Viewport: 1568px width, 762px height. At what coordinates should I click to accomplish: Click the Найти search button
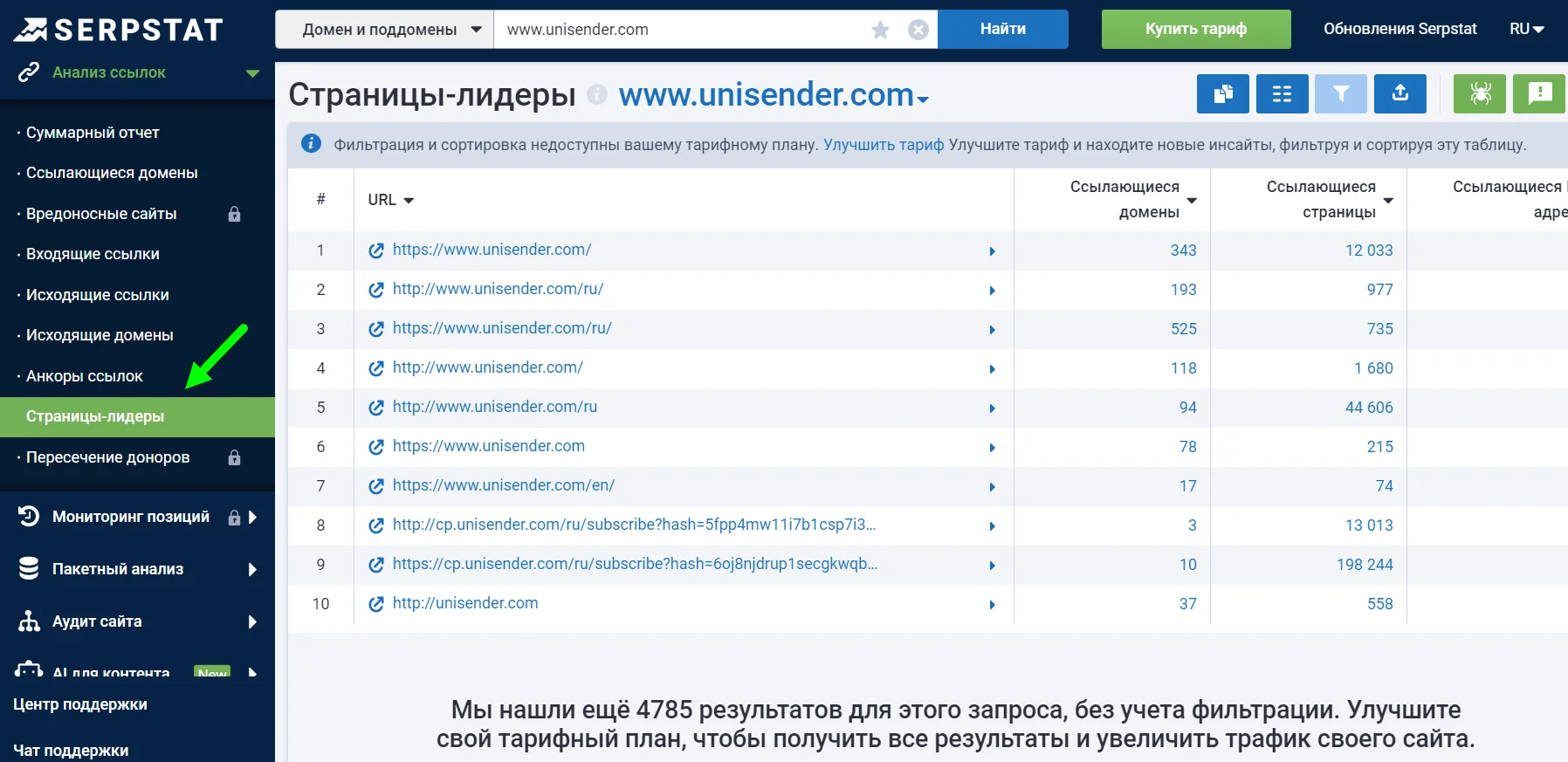[x=1003, y=30]
